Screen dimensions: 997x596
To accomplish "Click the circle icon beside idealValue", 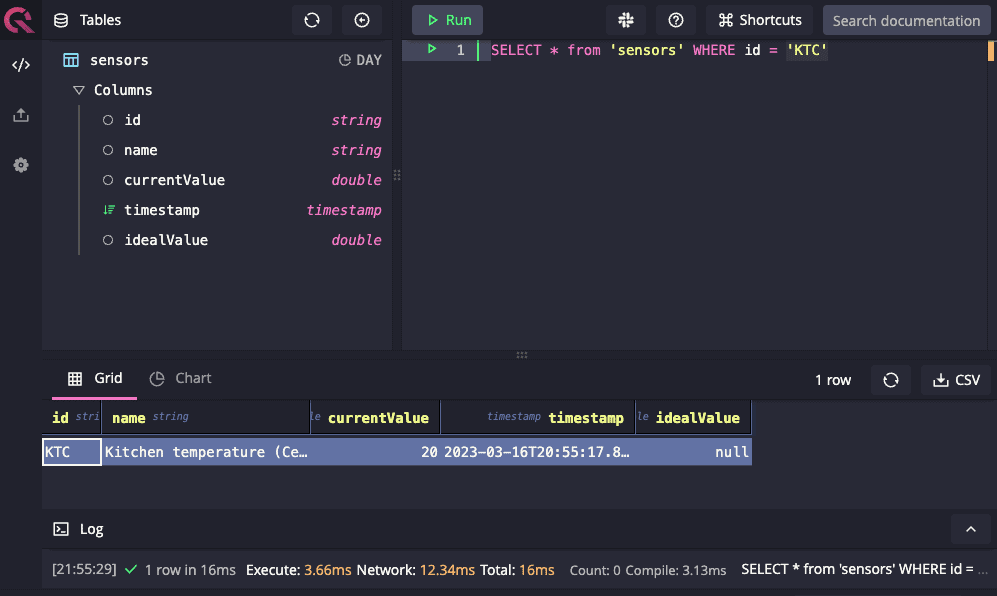I will [108, 240].
